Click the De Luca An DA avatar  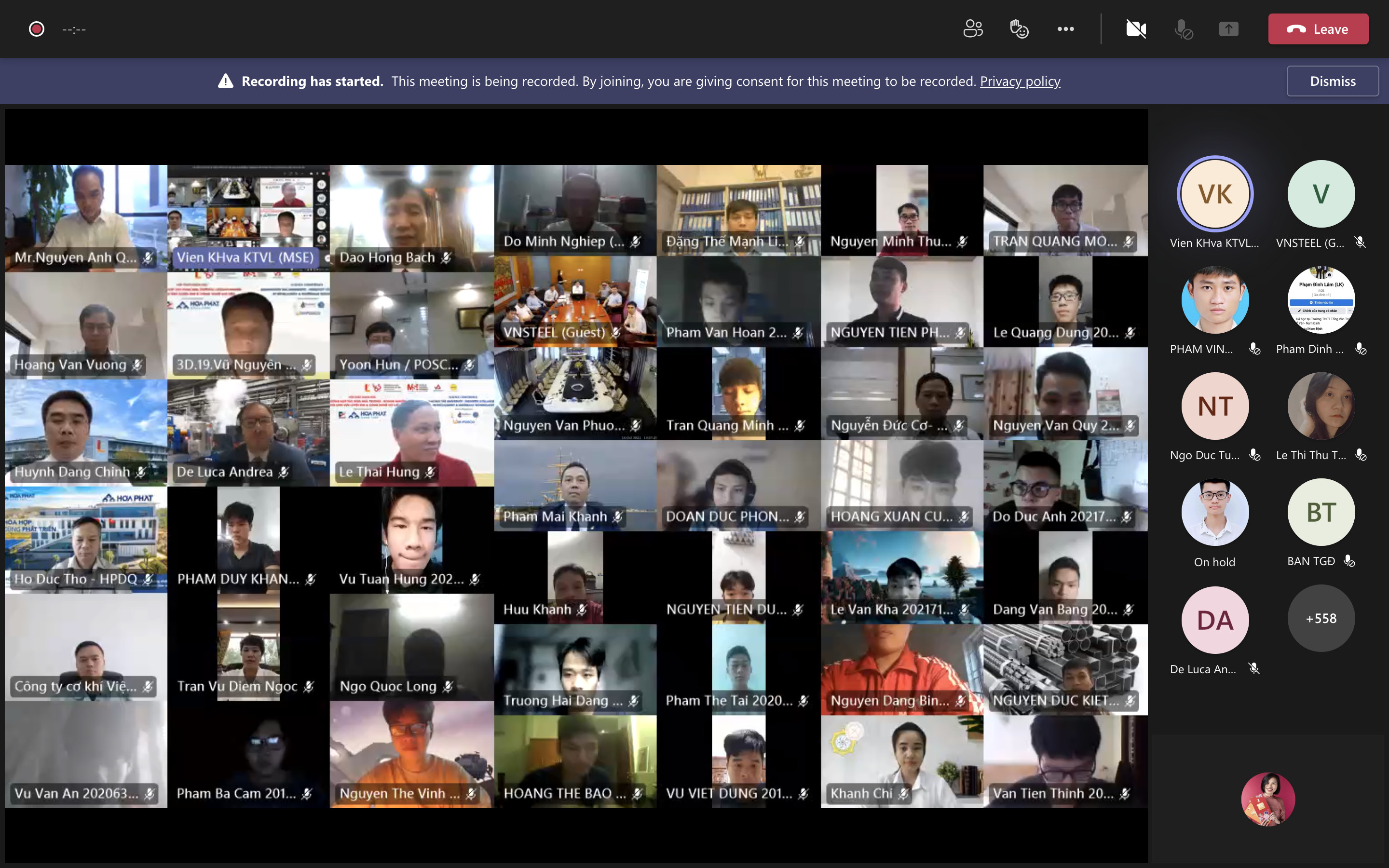[1214, 620]
